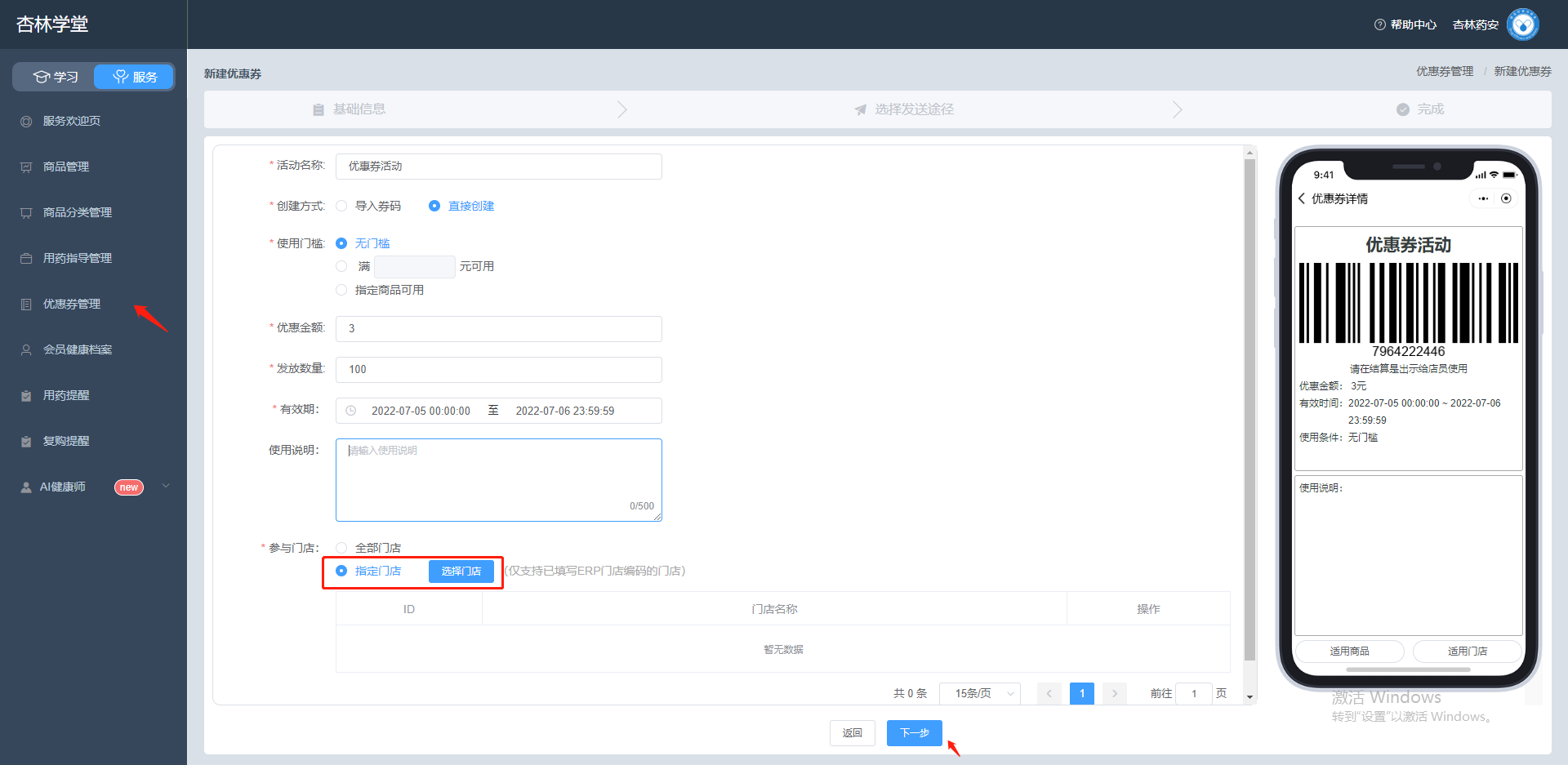
Task: Click the 复购提醒 clipboard icon
Action: coord(26,441)
